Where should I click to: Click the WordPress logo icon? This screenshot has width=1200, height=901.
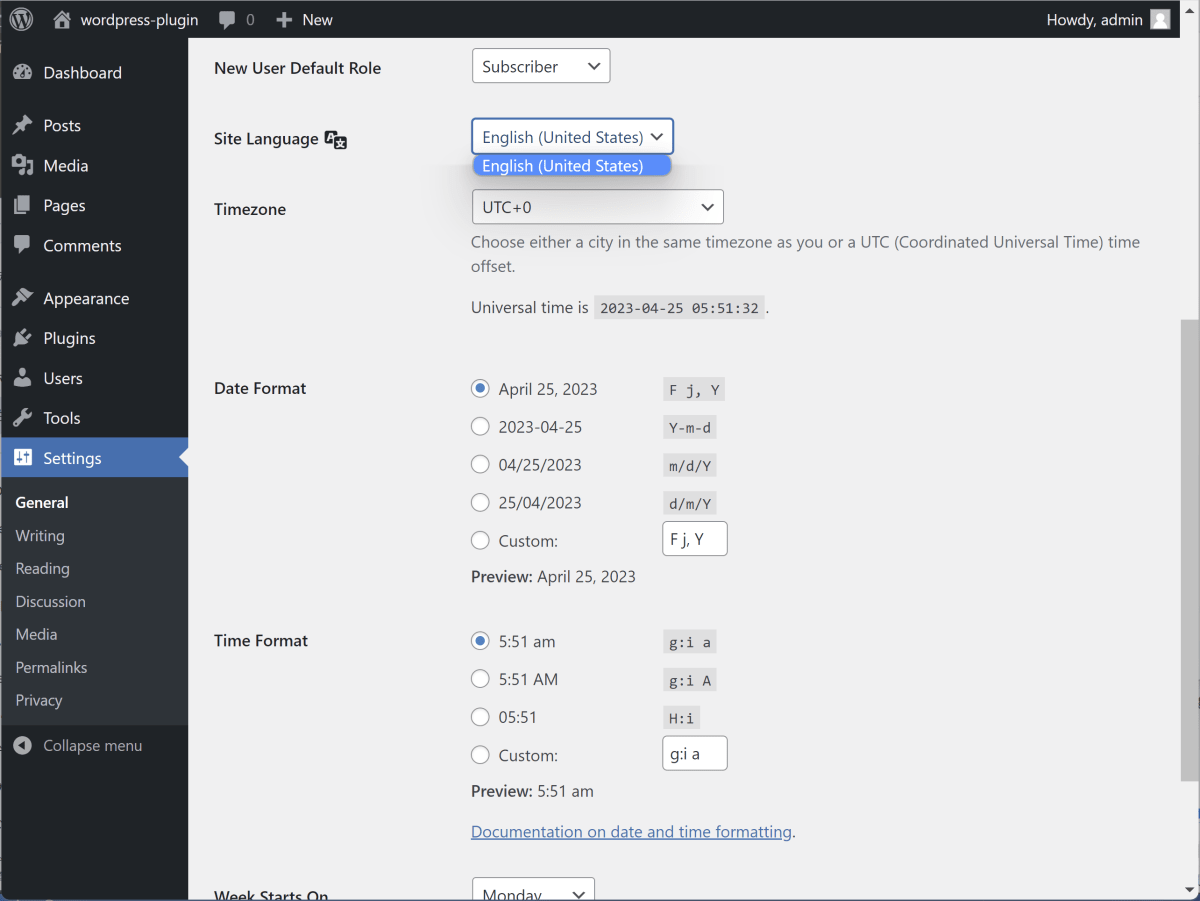click(21, 19)
